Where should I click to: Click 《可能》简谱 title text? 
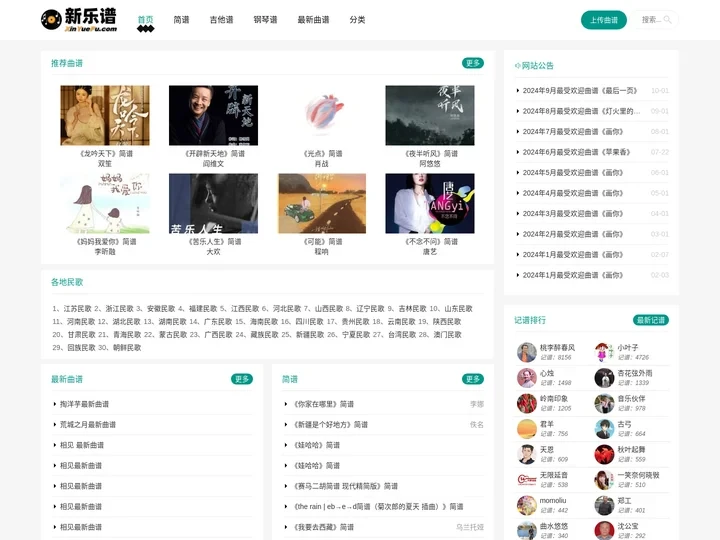coord(322,242)
